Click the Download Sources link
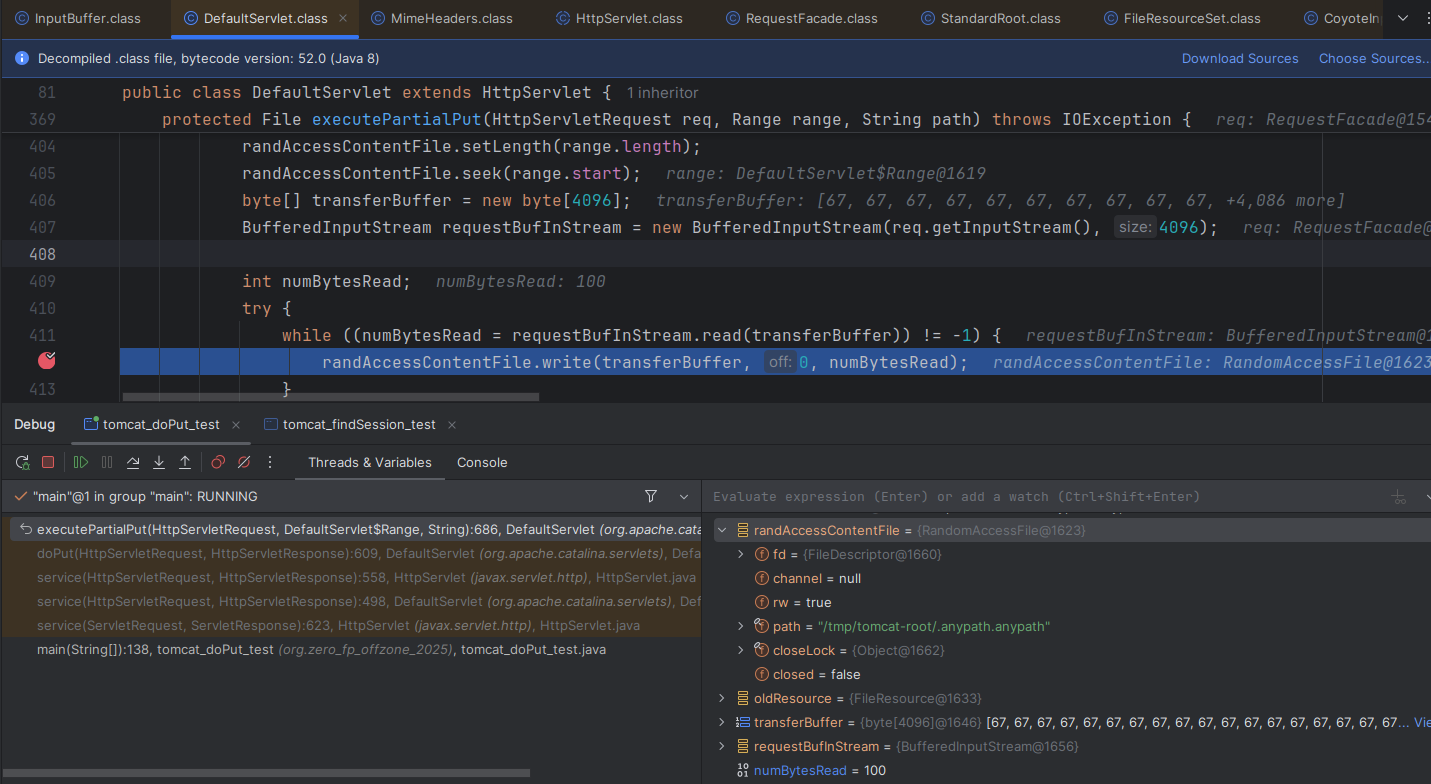Image resolution: width=1431 pixels, height=784 pixels. tap(1240, 58)
